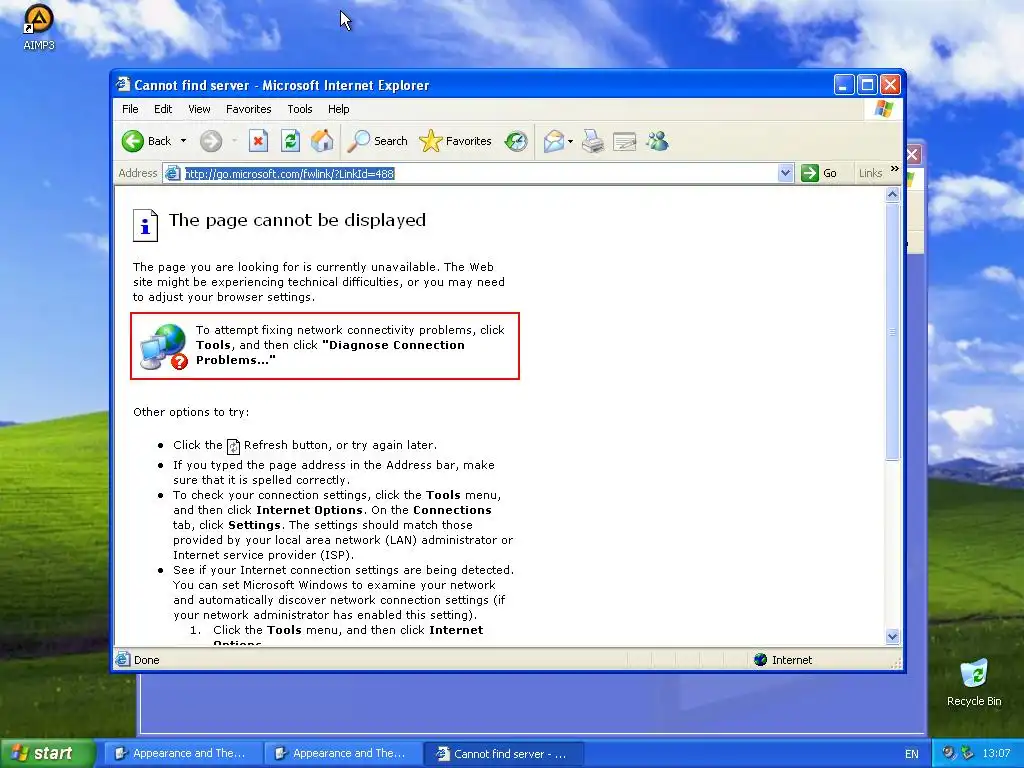1024x768 pixels.
Task: Click the Internet zone globe in status bar
Action: (x=760, y=660)
